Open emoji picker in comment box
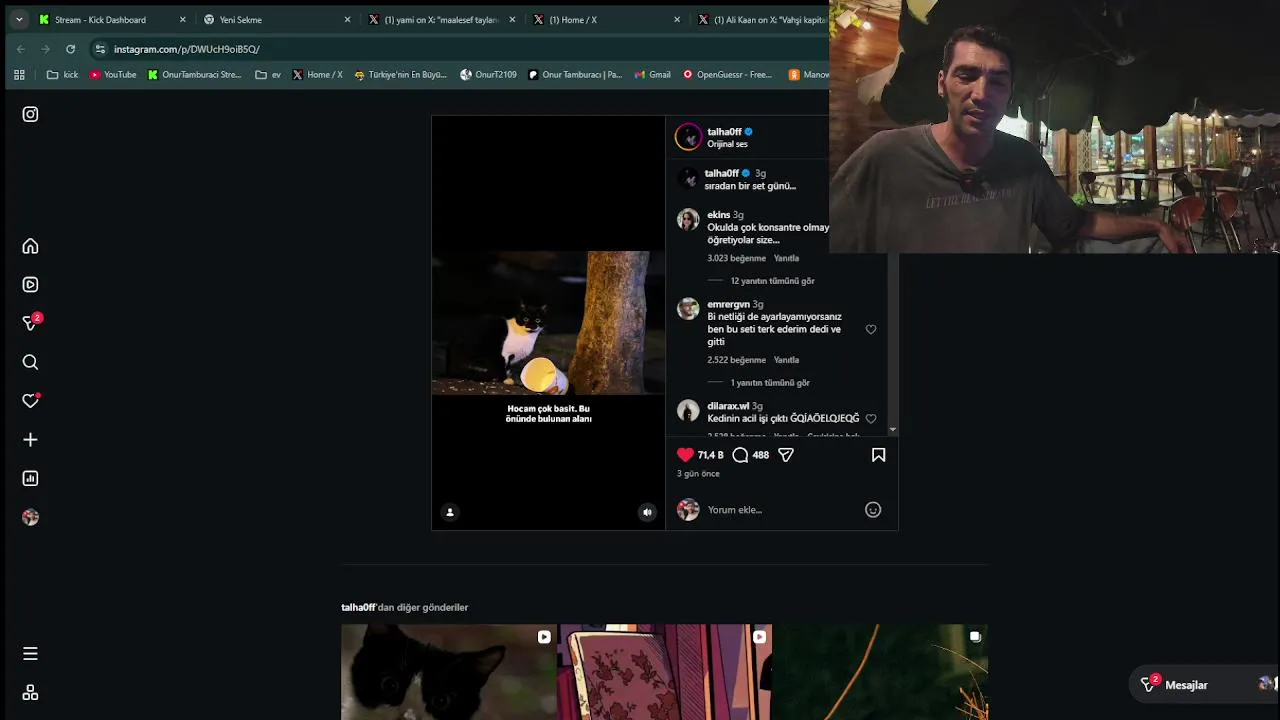The width and height of the screenshot is (1280, 720). point(873,510)
